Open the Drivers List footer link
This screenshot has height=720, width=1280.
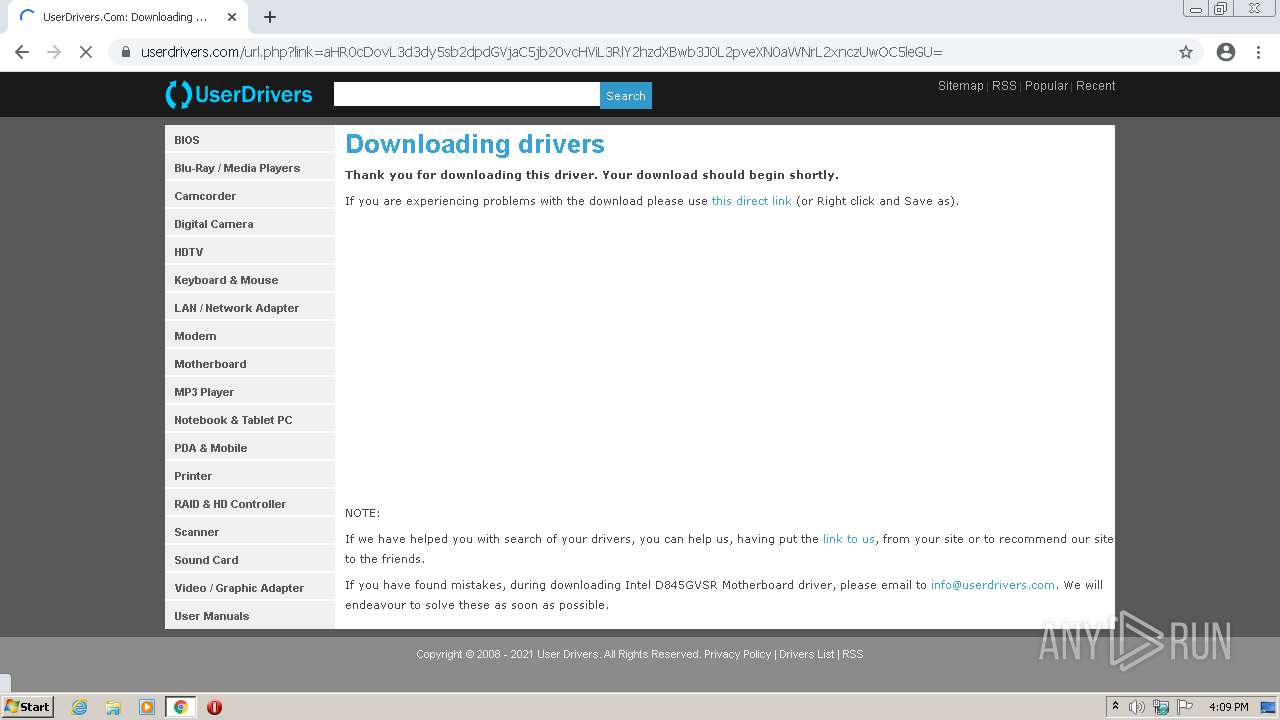(806, 654)
